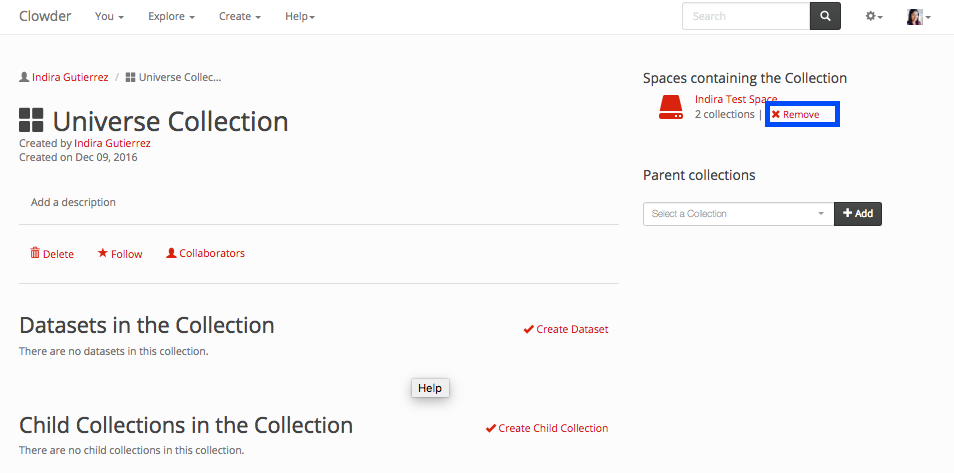Expand the You dropdown menu
This screenshot has height=473, width=954.
click(x=109, y=17)
